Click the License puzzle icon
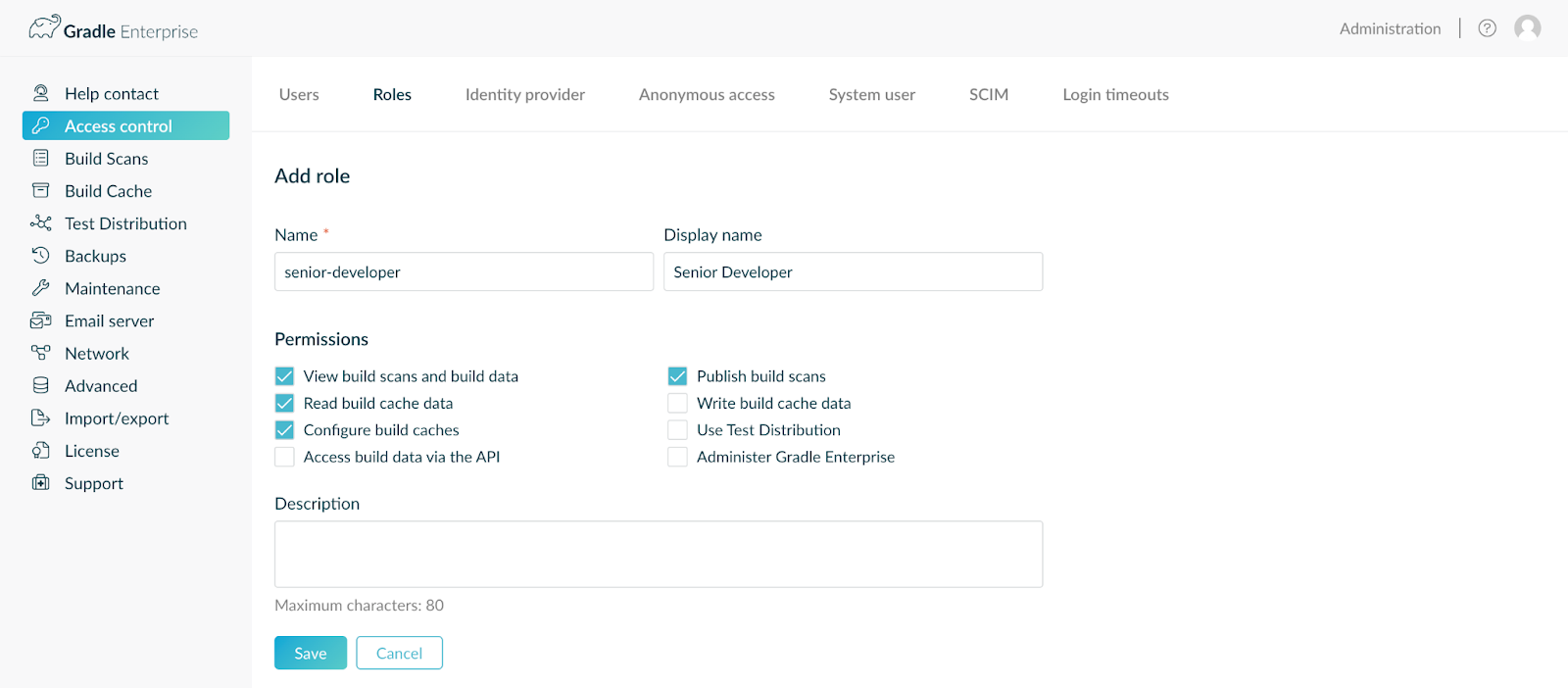This screenshot has height=688, width=1568. tap(41, 450)
